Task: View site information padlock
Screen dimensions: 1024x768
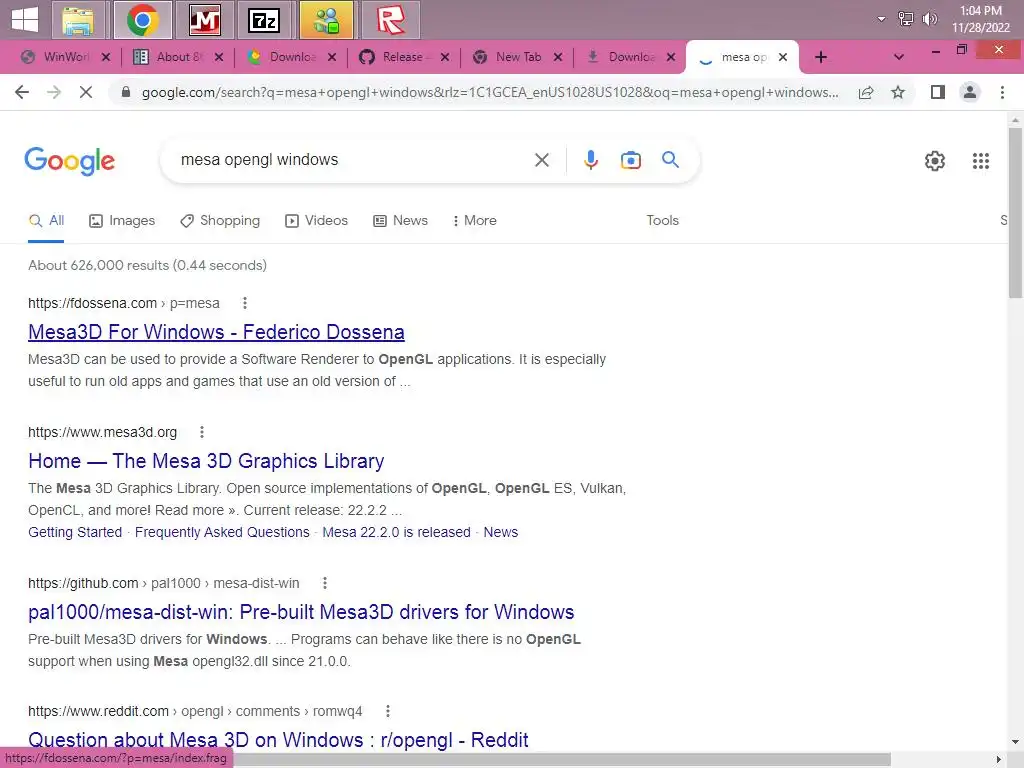Action: (x=125, y=92)
